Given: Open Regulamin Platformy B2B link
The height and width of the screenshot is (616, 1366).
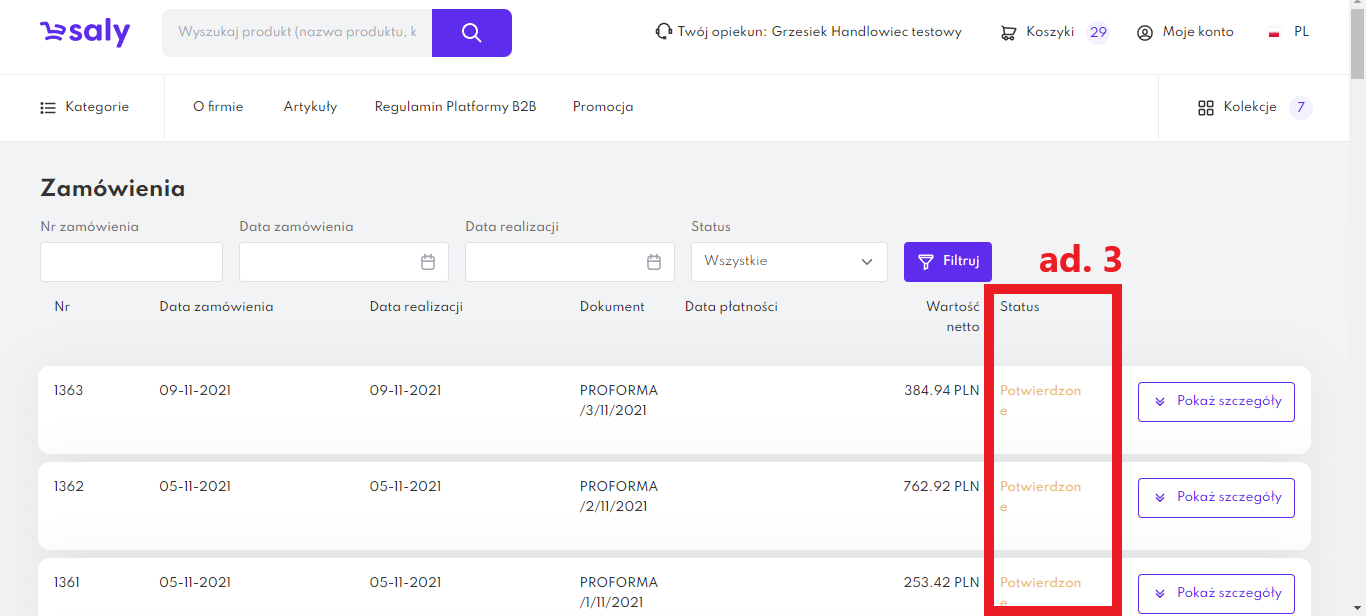Looking at the screenshot, I should (455, 107).
